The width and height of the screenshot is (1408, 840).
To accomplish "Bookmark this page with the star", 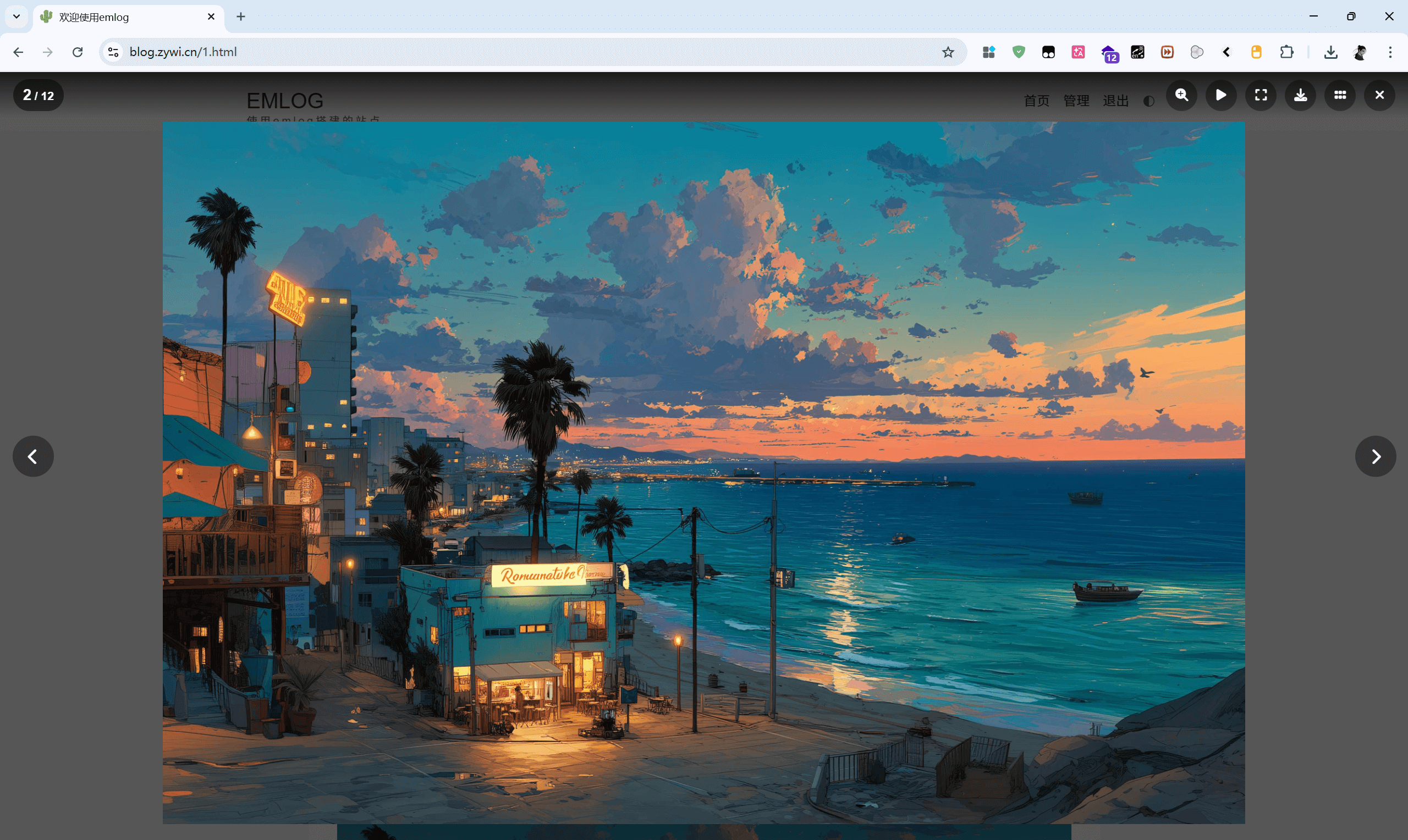I will point(948,52).
